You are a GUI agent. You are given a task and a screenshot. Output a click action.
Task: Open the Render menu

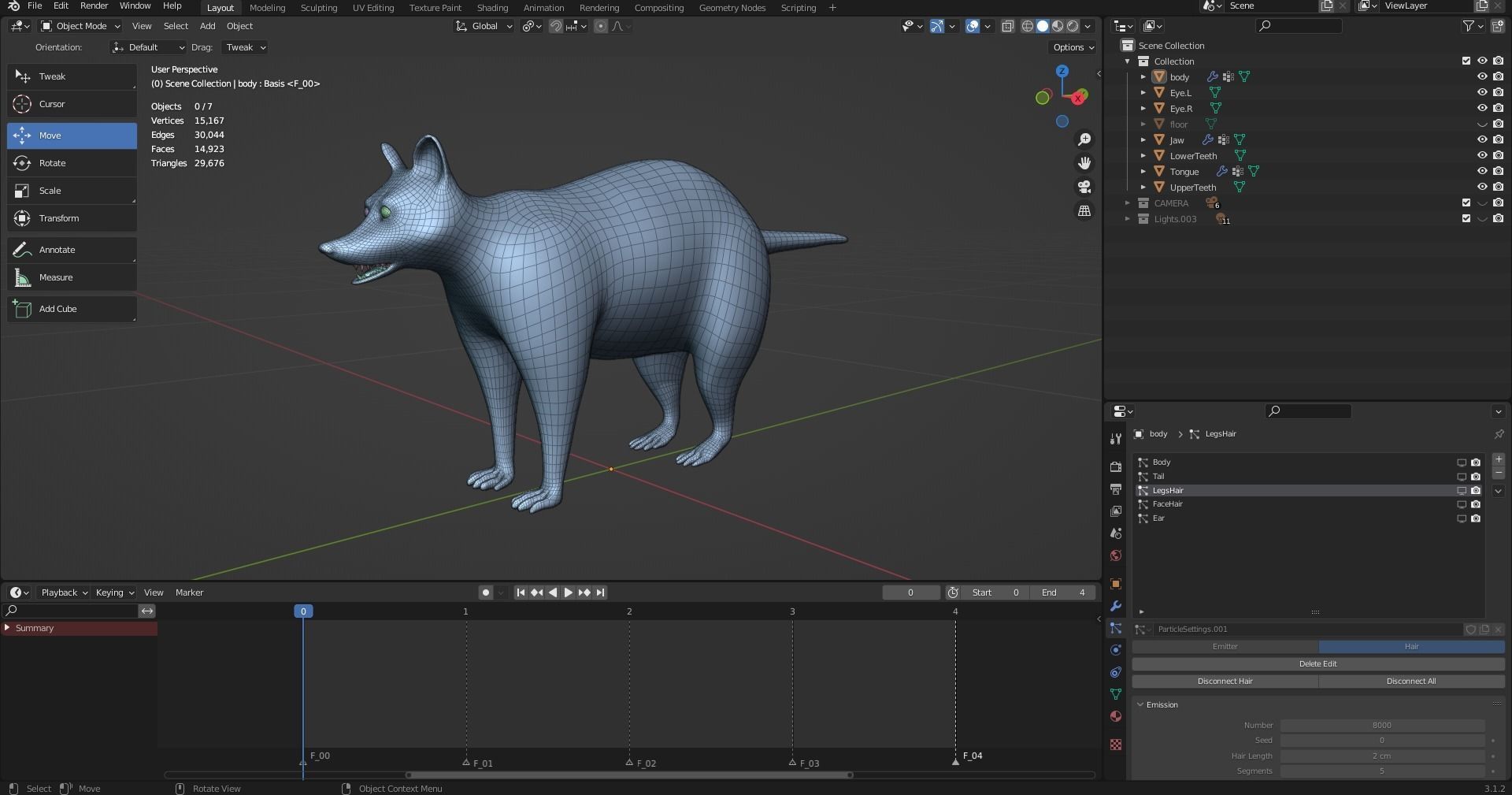94,6
